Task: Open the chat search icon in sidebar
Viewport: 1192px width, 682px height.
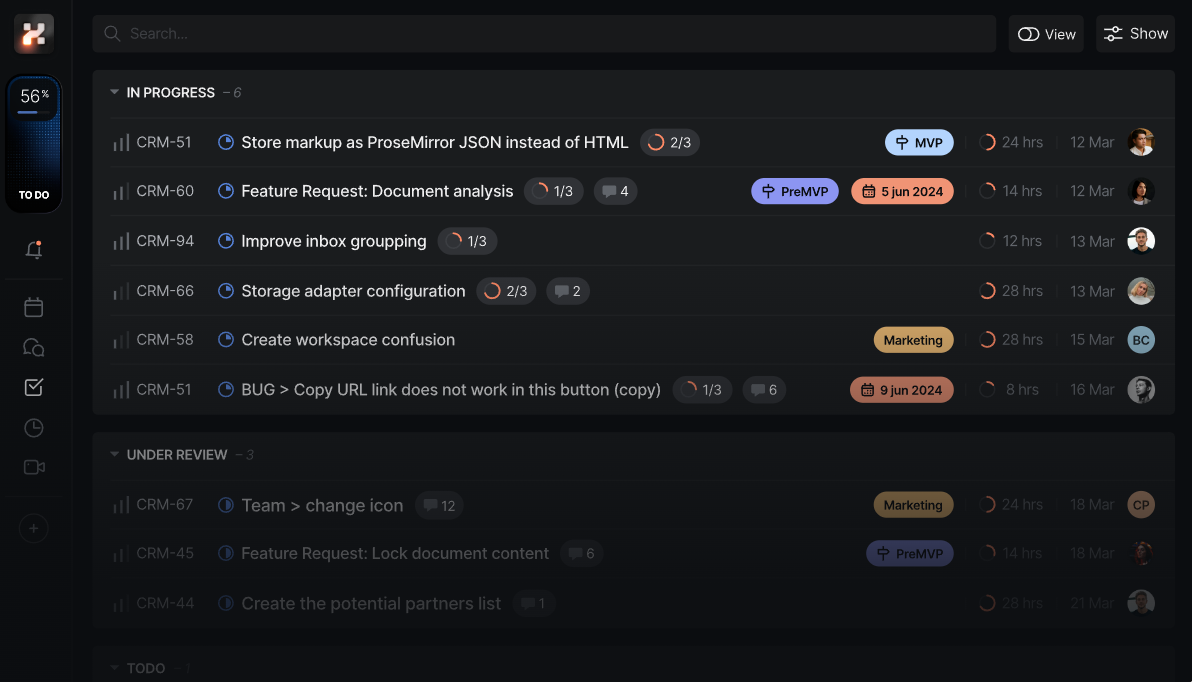Action: (x=34, y=348)
